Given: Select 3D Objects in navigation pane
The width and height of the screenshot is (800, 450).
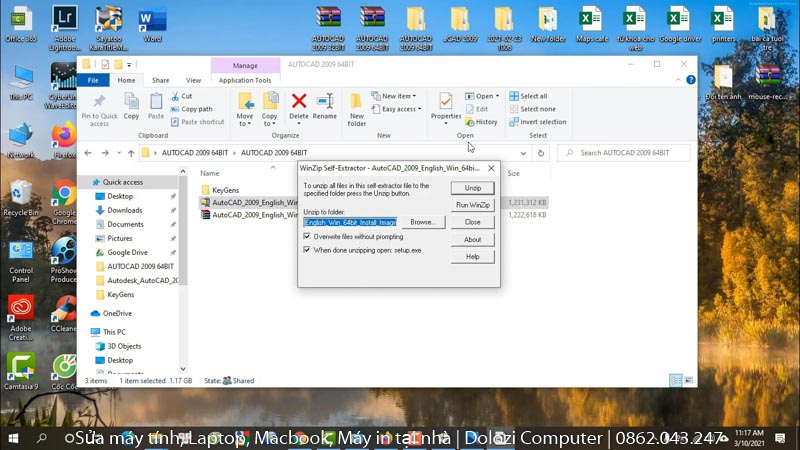Looking at the screenshot, I should 124,346.
